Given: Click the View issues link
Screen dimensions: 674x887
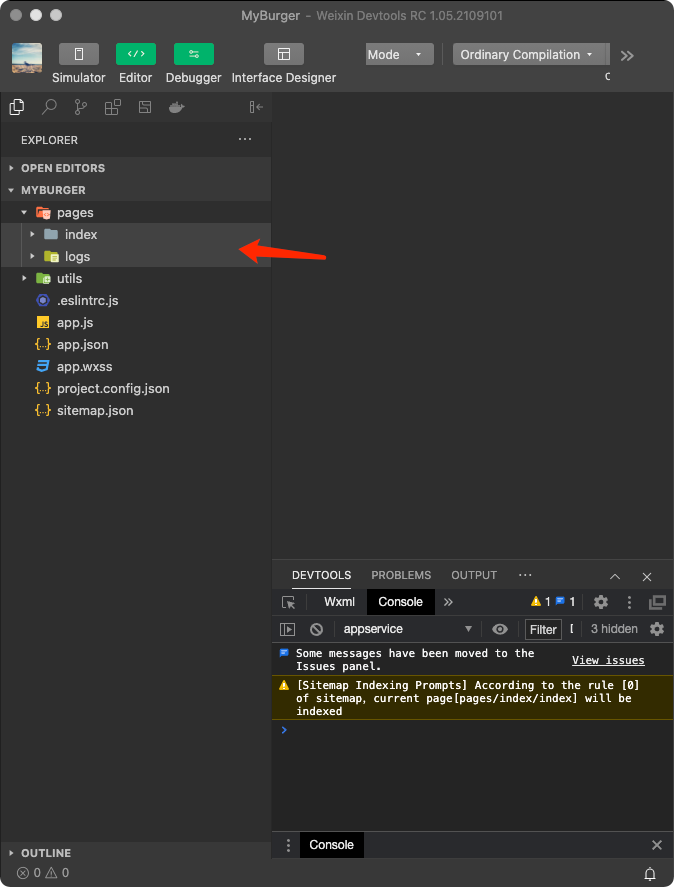Looking at the screenshot, I should [x=608, y=660].
